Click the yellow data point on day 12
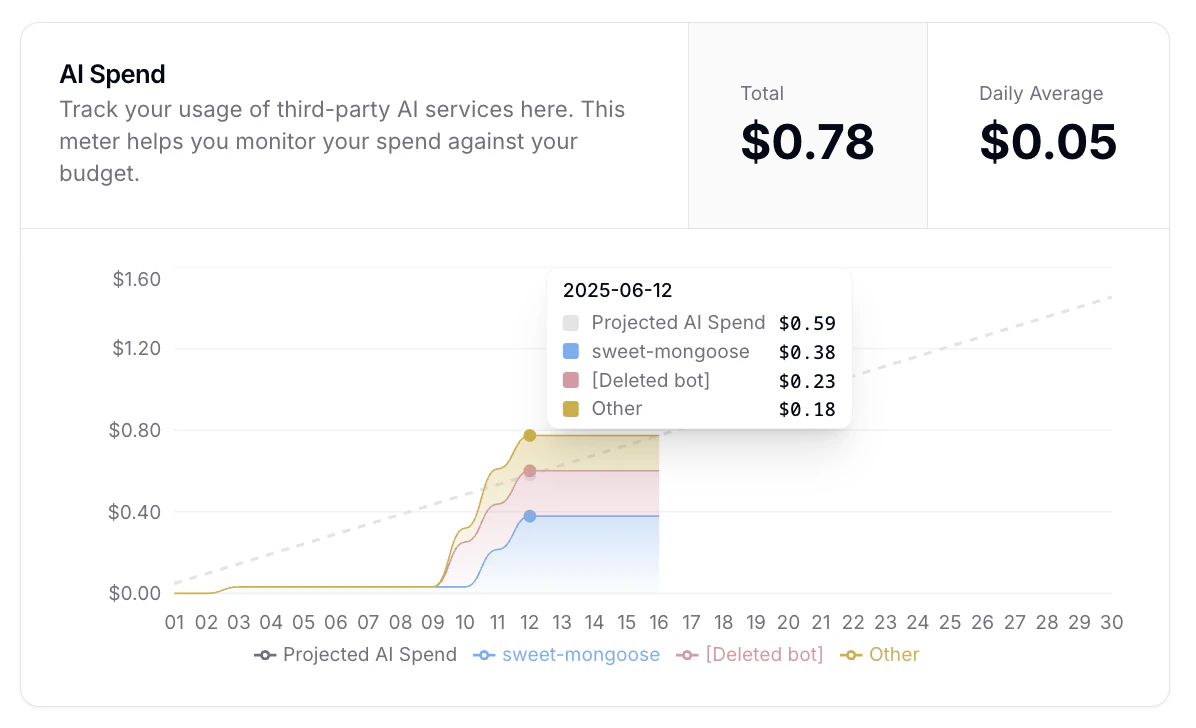The width and height of the screenshot is (1196, 728). click(x=530, y=435)
